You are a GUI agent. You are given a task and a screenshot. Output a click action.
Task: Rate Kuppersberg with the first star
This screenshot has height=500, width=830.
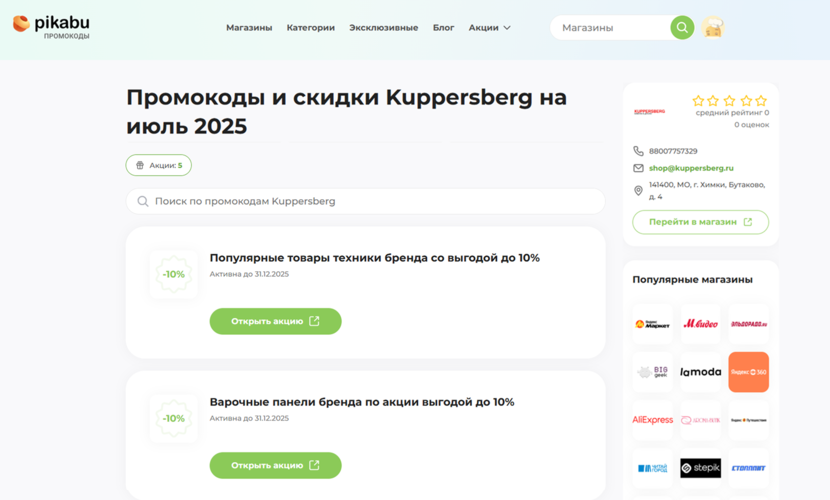click(698, 101)
